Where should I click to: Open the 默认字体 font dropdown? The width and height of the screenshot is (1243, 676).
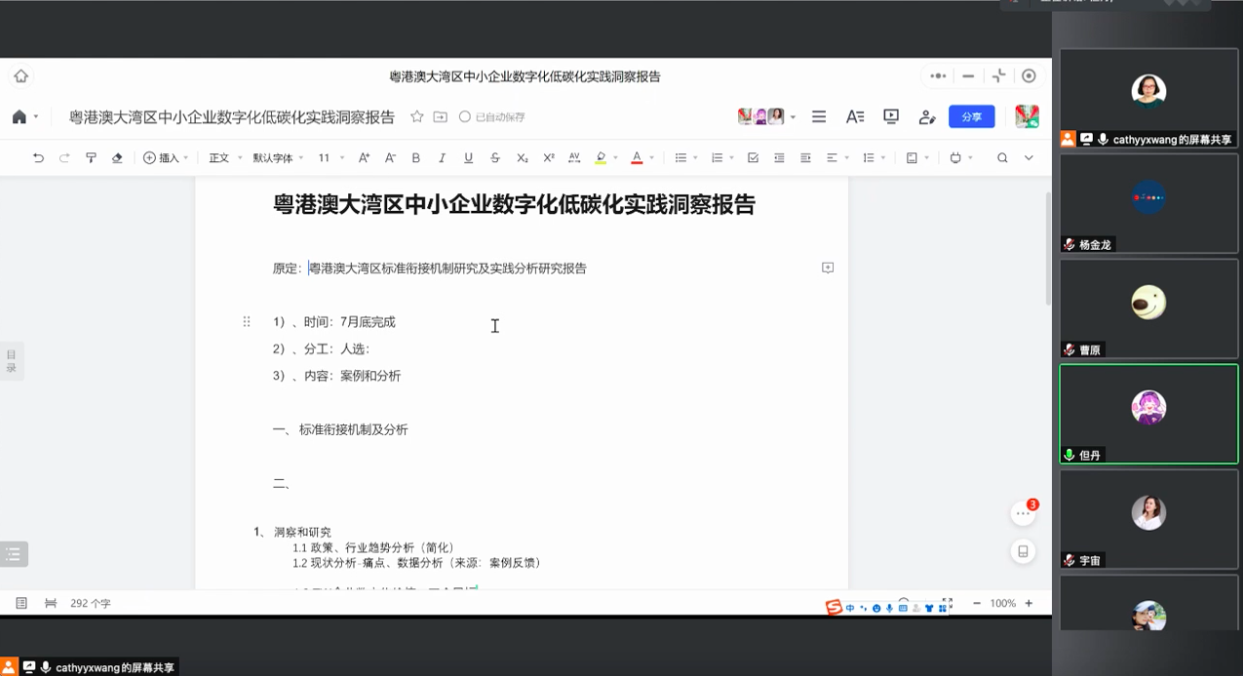click(276, 158)
